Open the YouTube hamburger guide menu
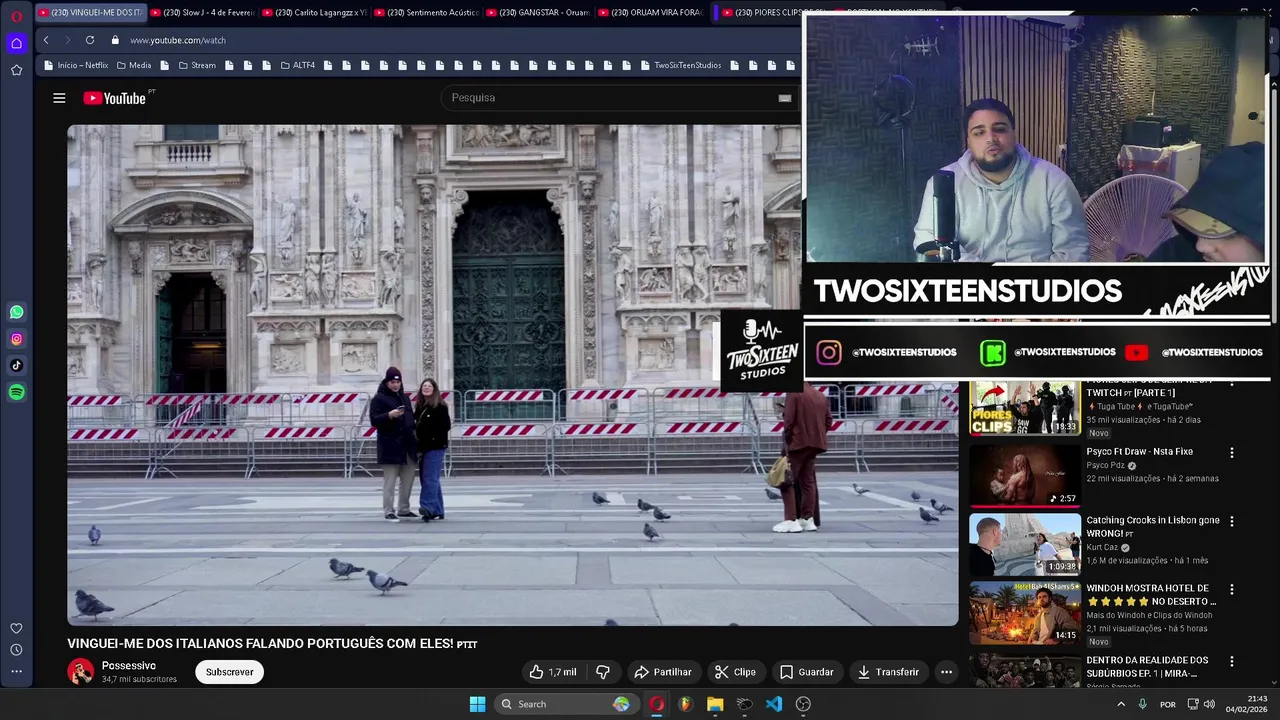 tap(59, 98)
